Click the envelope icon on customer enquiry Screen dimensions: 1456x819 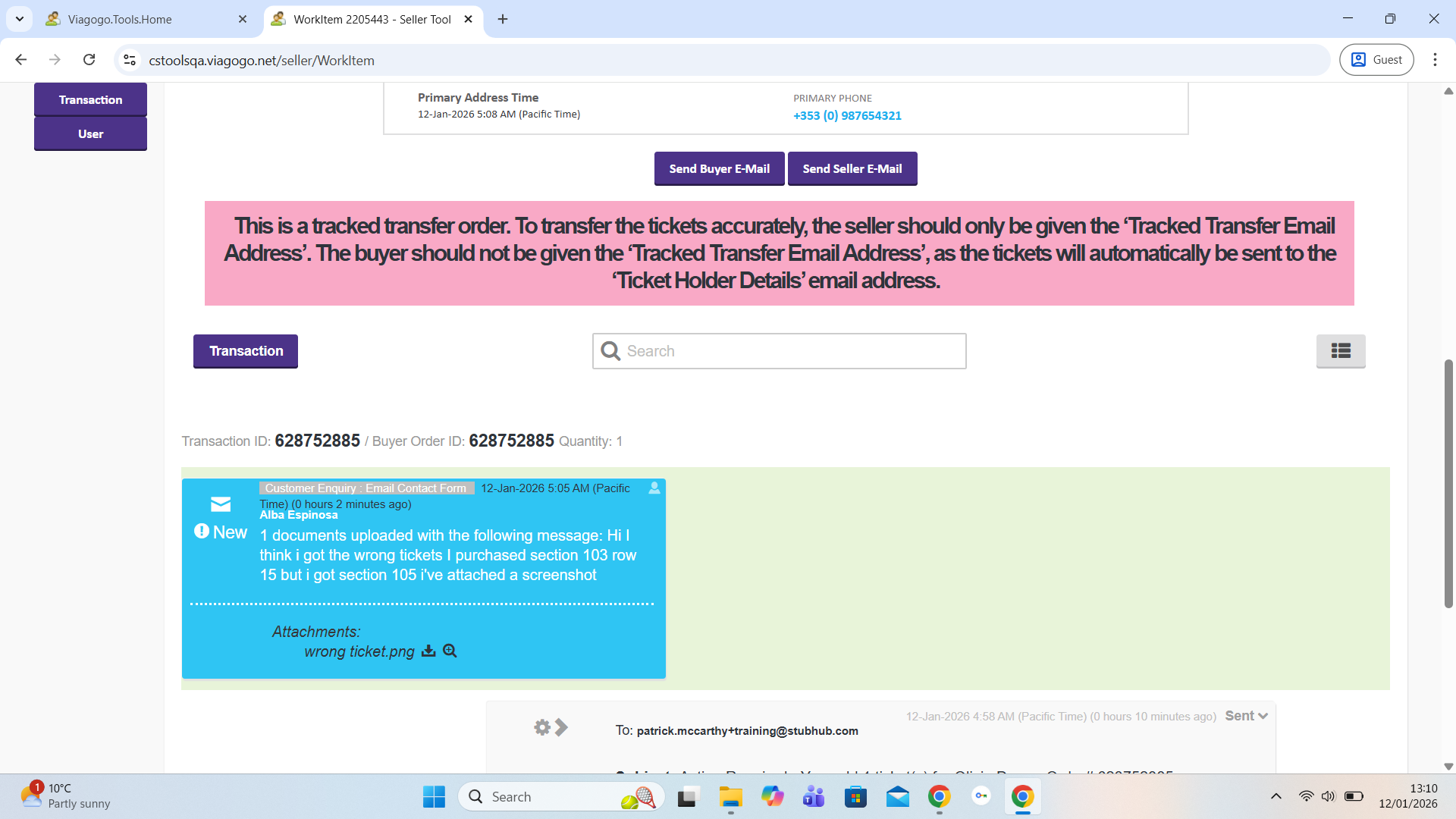[x=221, y=504]
